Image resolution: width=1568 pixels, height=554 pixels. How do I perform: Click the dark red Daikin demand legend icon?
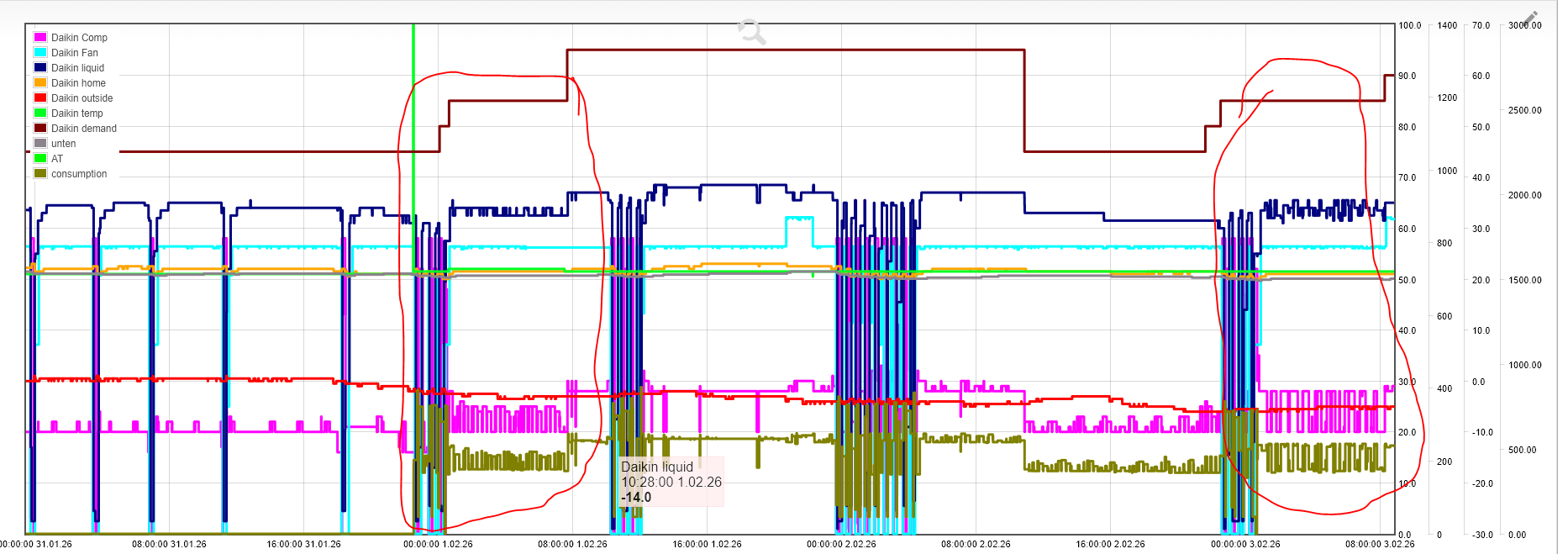click(40, 129)
